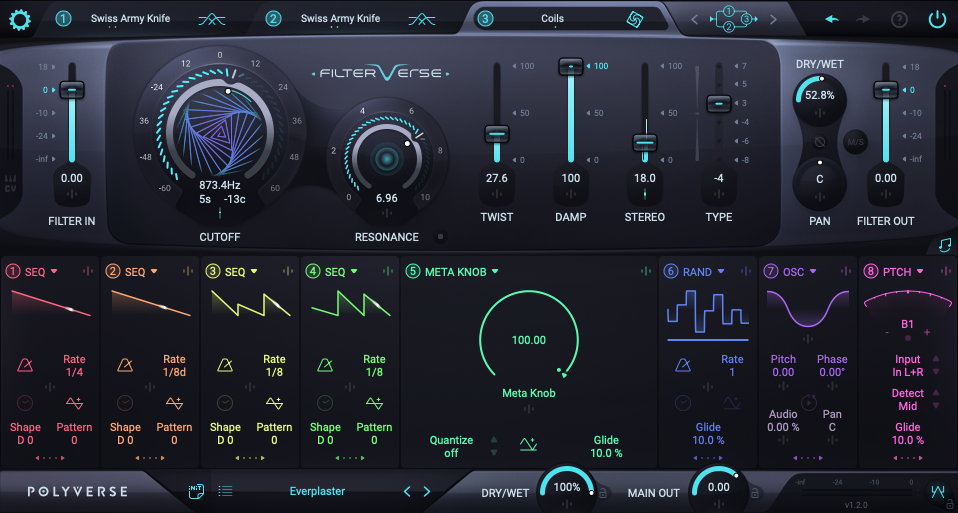Toggle the DRY/WET lock icon

point(602,492)
